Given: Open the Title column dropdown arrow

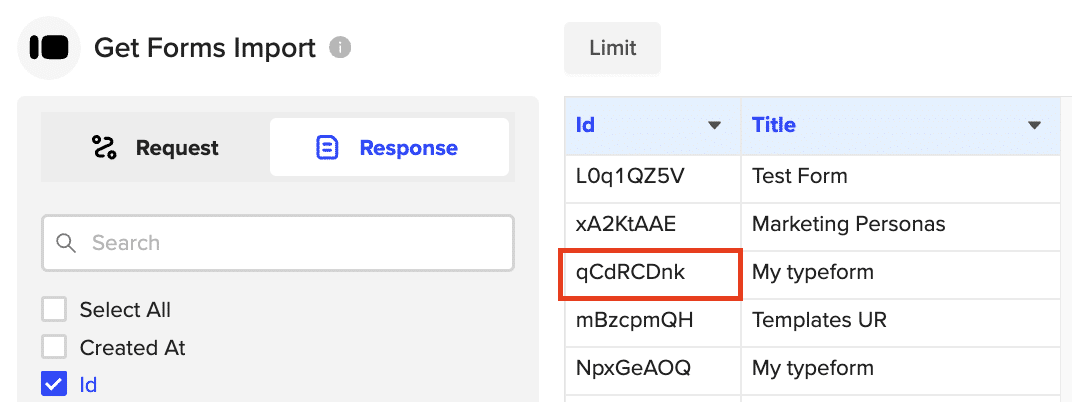Looking at the screenshot, I should pos(1035,126).
